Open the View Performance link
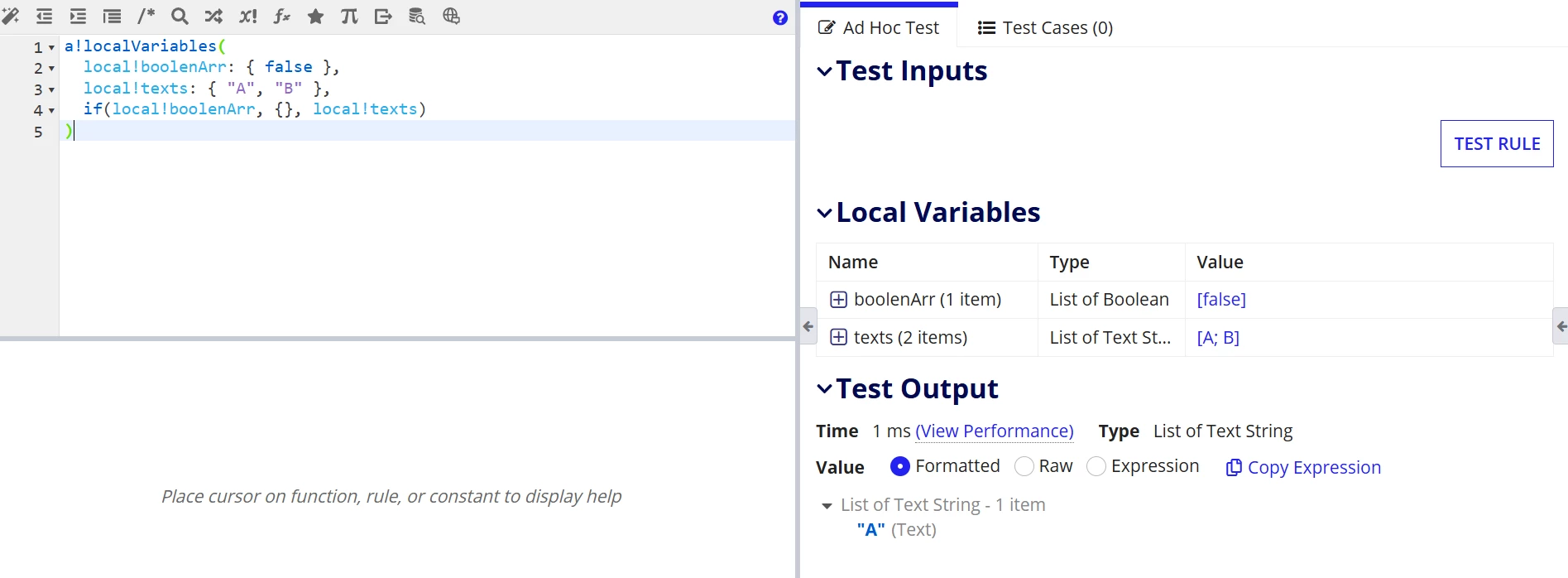Viewport: 1568px width, 578px height. click(995, 431)
